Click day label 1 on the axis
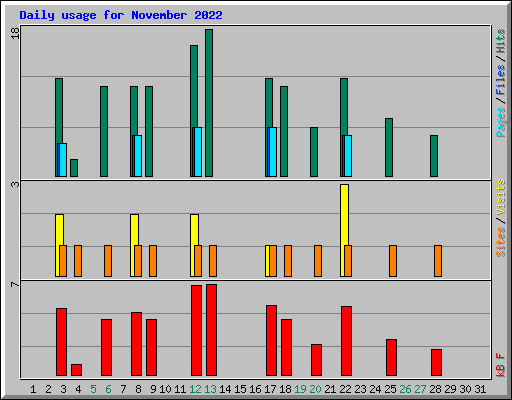Viewport: 512px width, 400px height. 33,389
